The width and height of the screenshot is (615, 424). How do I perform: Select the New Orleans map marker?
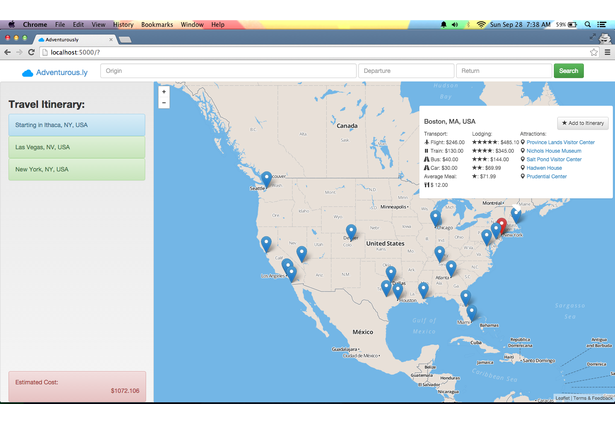tap(423, 290)
